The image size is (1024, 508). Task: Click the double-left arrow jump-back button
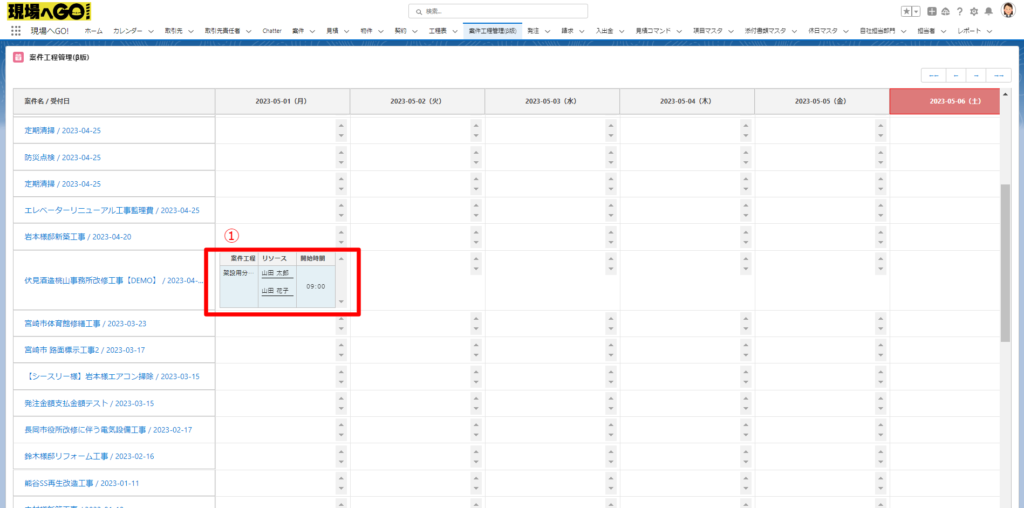point(933,75)
